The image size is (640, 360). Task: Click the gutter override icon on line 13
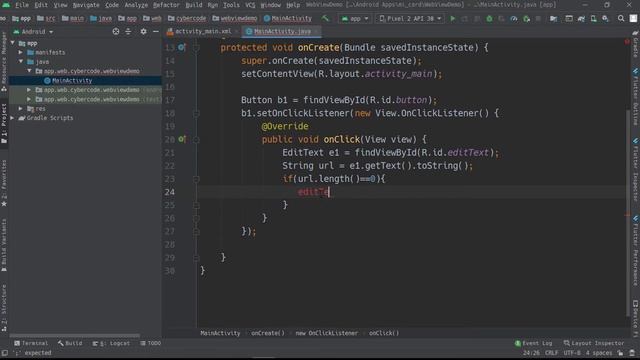coord(182,47)
